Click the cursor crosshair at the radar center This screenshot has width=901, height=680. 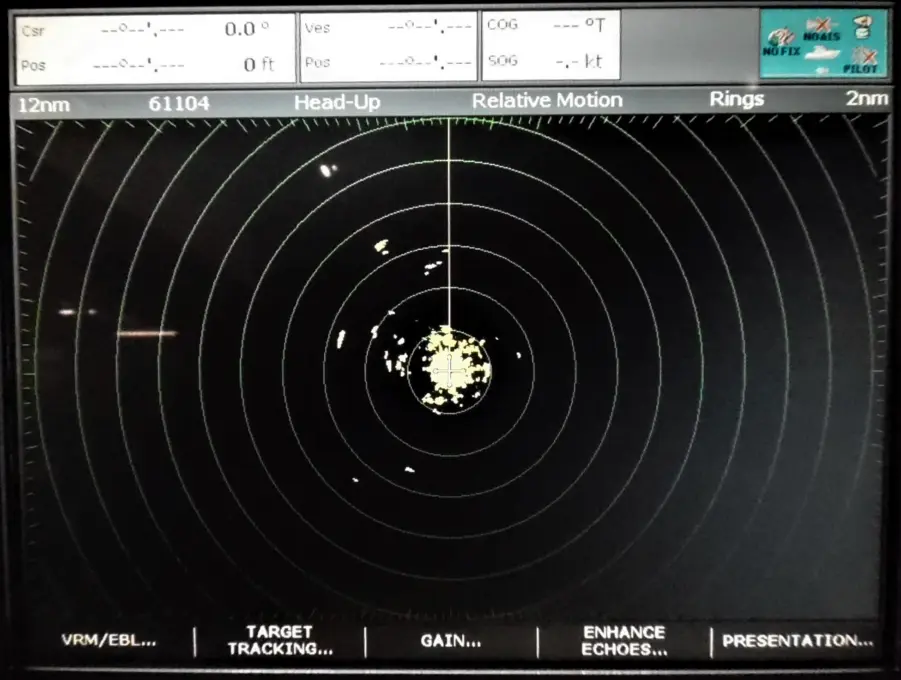pyautogui.click(x=449, y=370)
